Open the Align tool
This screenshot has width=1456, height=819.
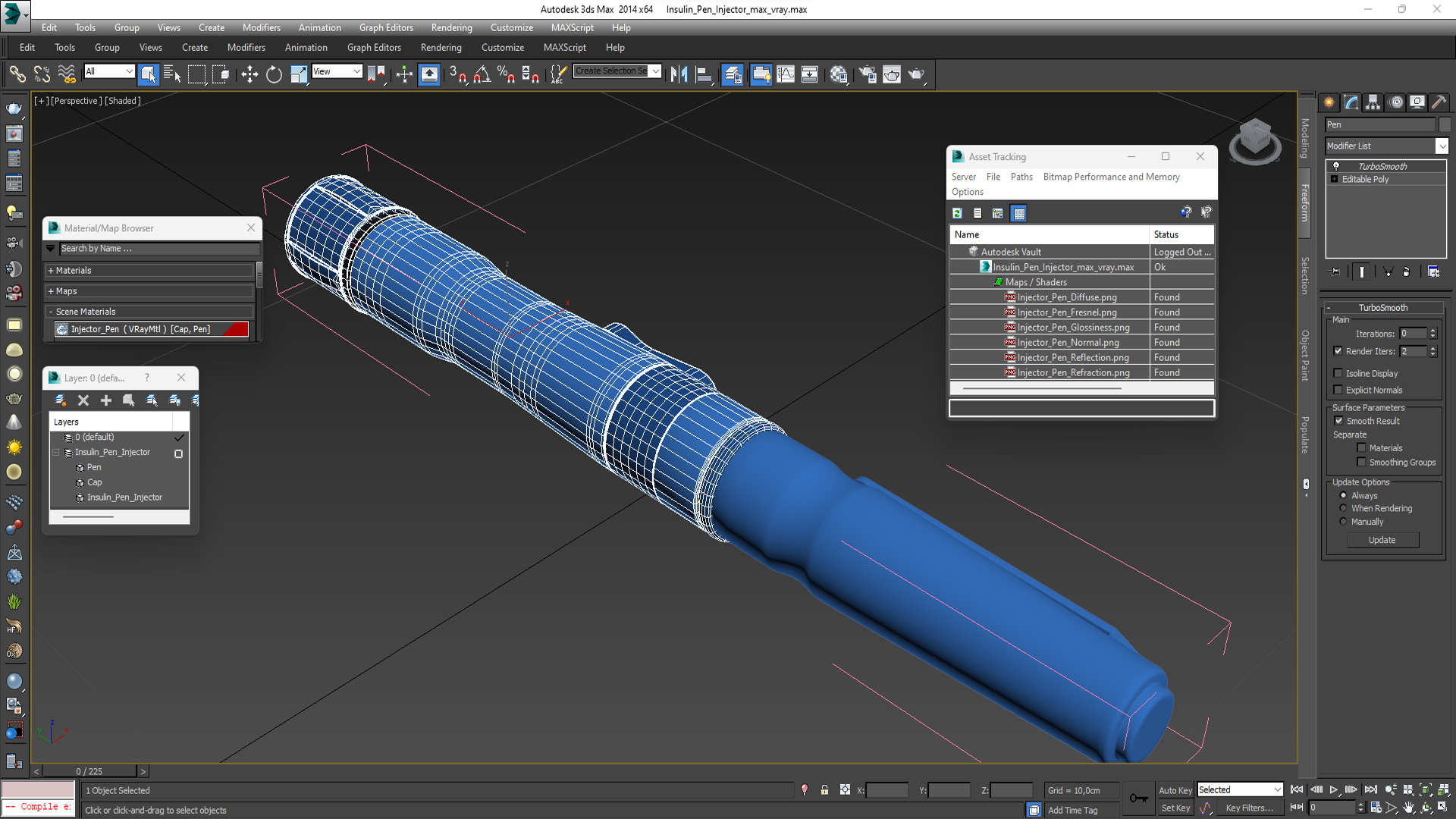(x=704, y=74)
